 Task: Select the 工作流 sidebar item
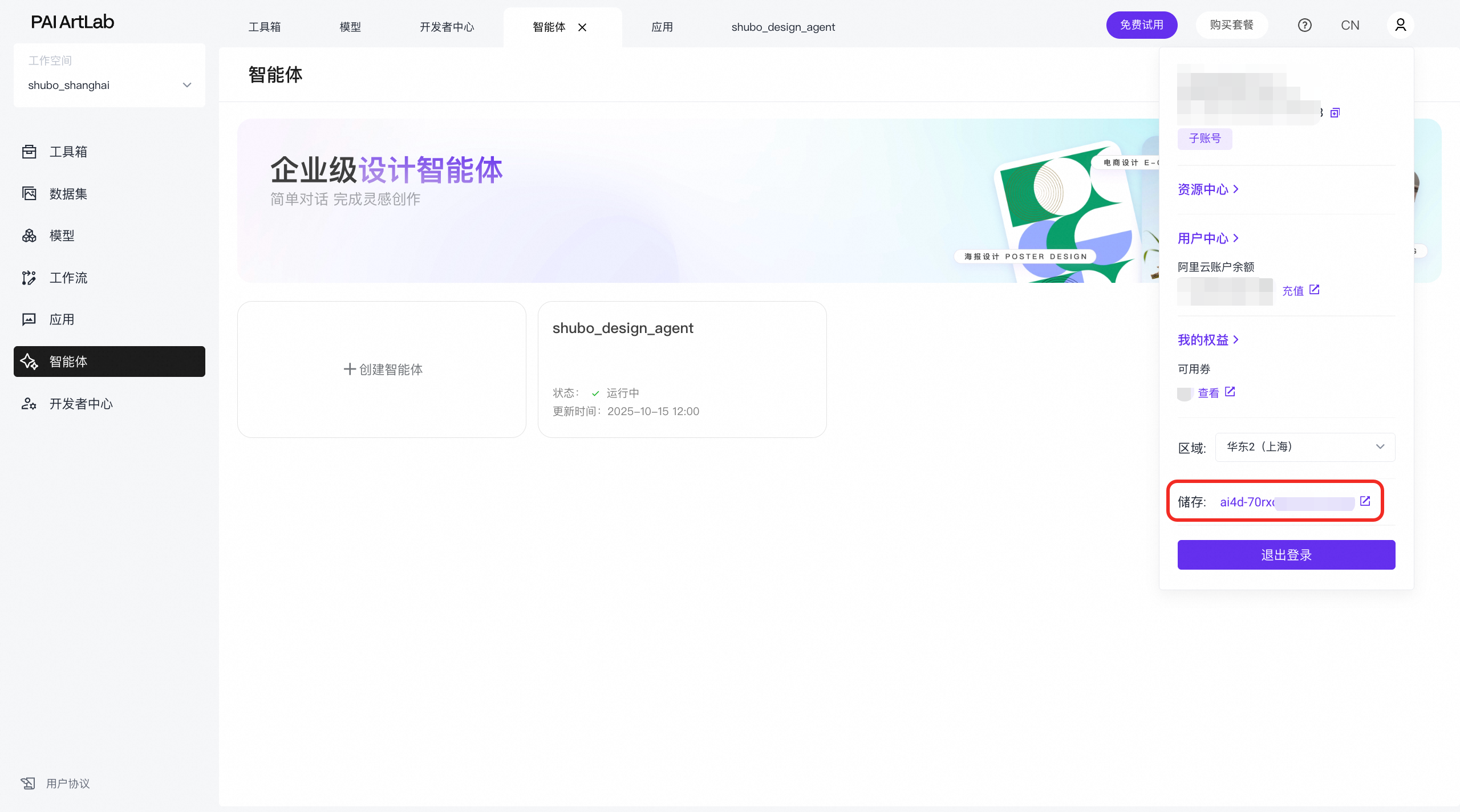(68, 278)
